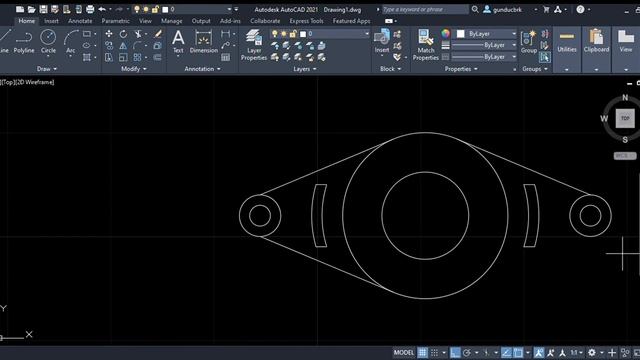640x360 pixels.
Task: Choose the Hatch tool in Draw panel
Action: click(87, 57)
